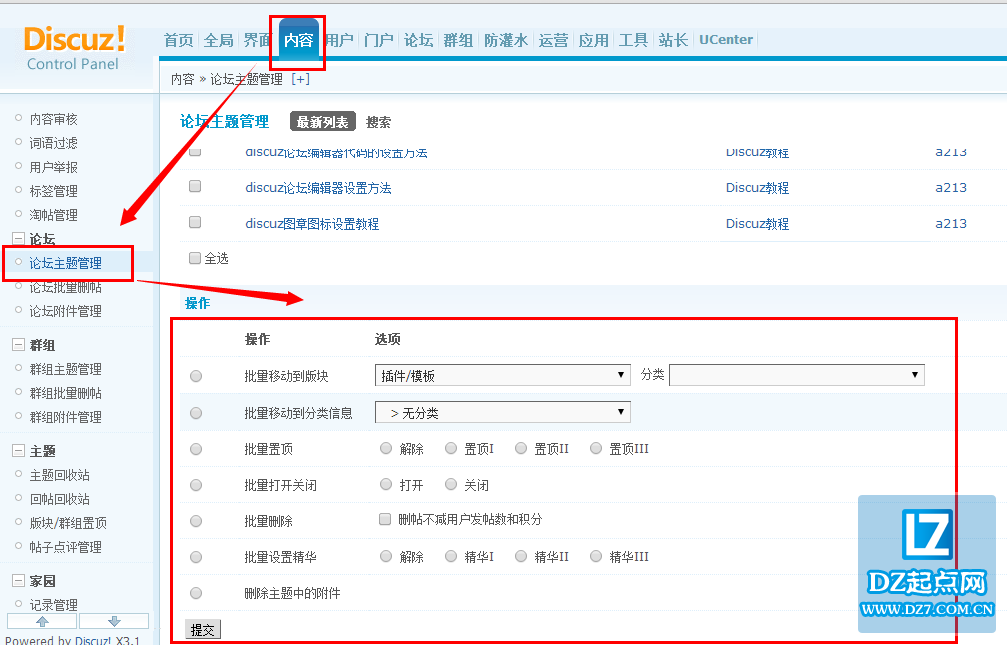Viewport: 1007px width, 645px height.
Task: Check box for discuz论坛编辑器设置方法 thread
Action: 195,186
